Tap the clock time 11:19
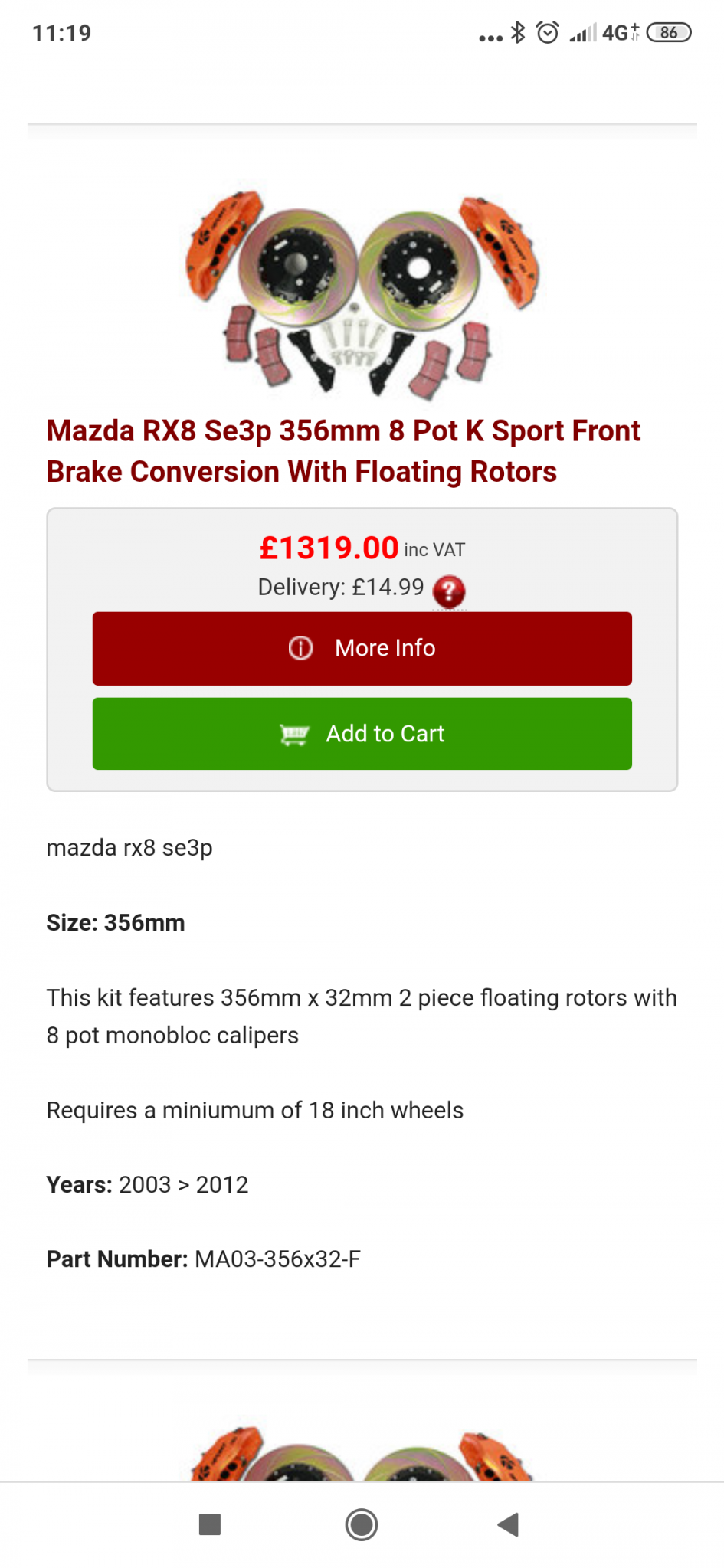Image resolution: width=724 pixels, height=1568 pixels. [61, 33]
